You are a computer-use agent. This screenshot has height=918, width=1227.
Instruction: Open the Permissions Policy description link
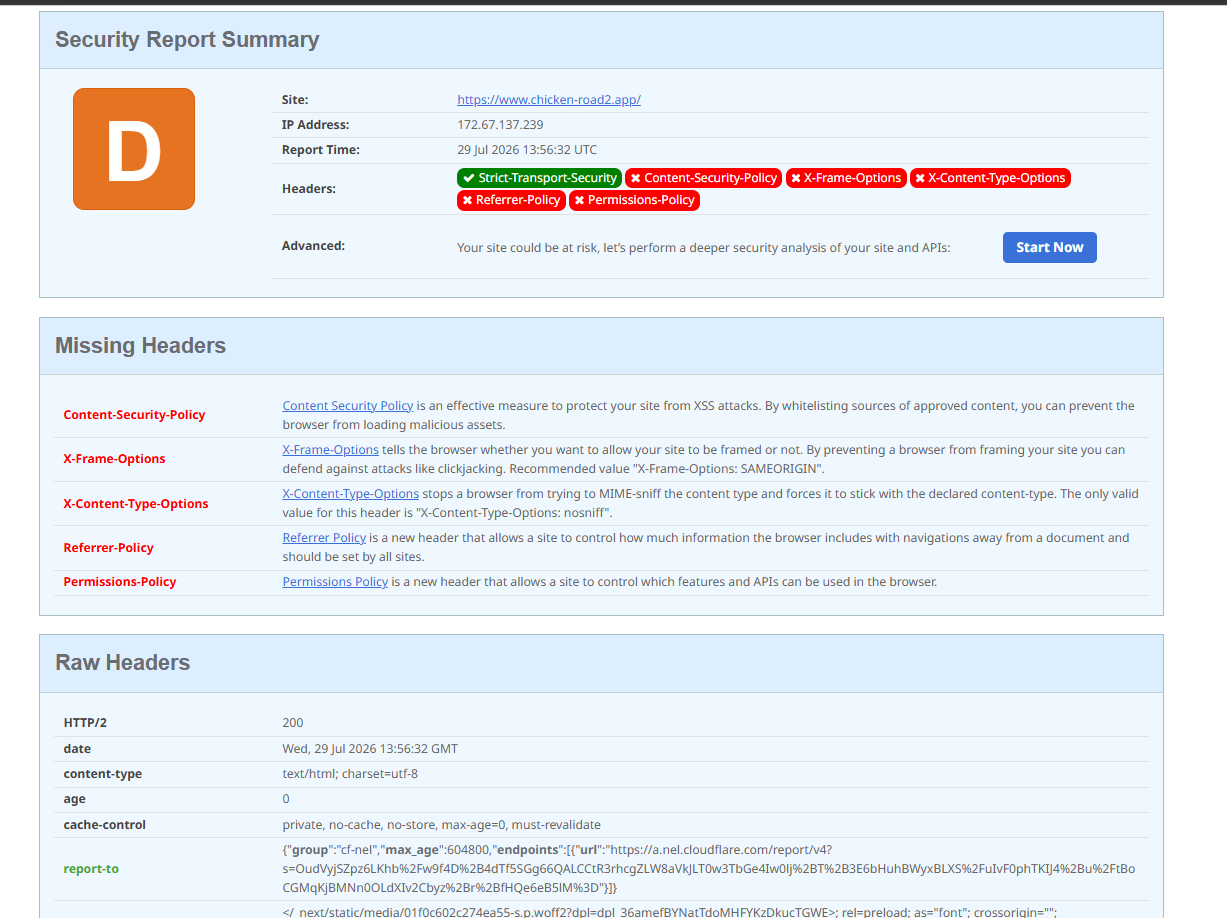tap(335, 582)
